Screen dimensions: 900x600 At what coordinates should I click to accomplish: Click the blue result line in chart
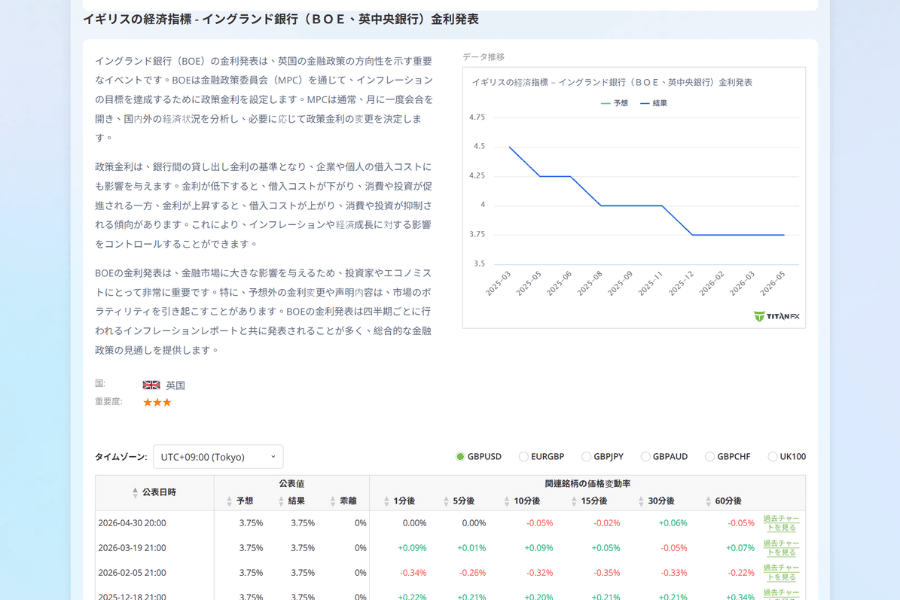pos(631,206)
